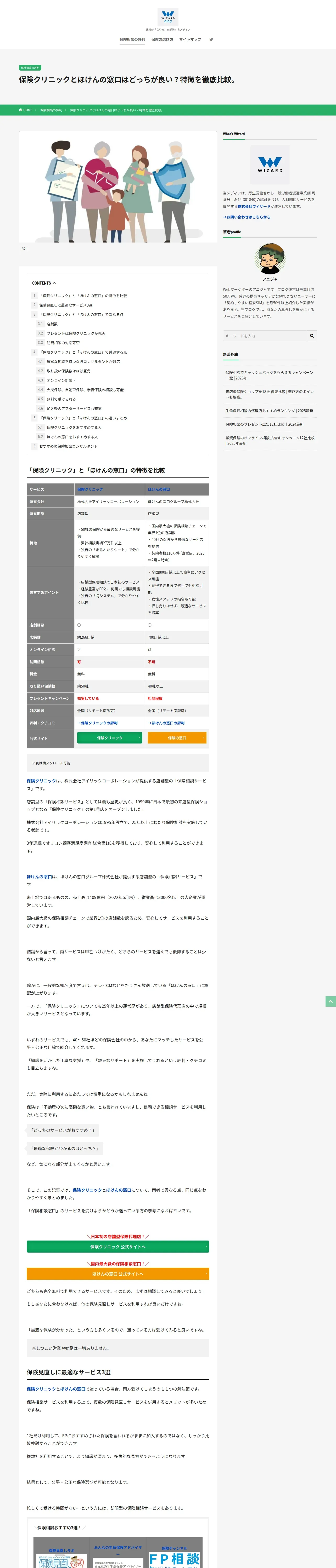Open →ほけんの窓口の評判 link in table
The image size is (336, 1568).
click(166, 723)
